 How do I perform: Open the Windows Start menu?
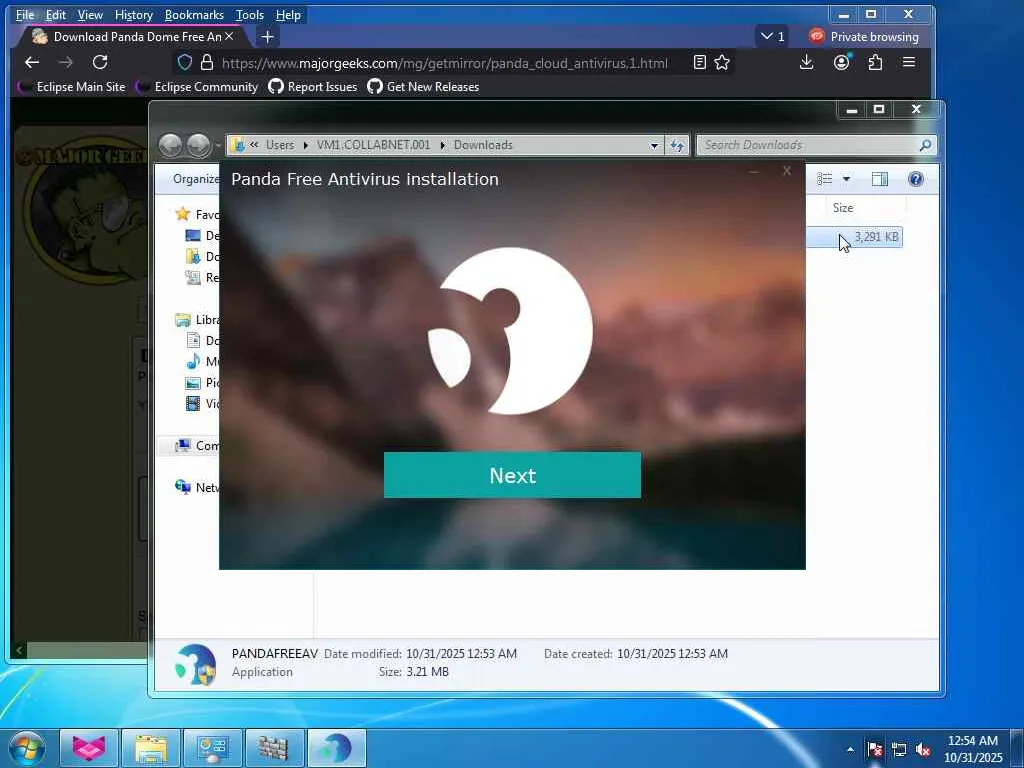click(26, 748)
